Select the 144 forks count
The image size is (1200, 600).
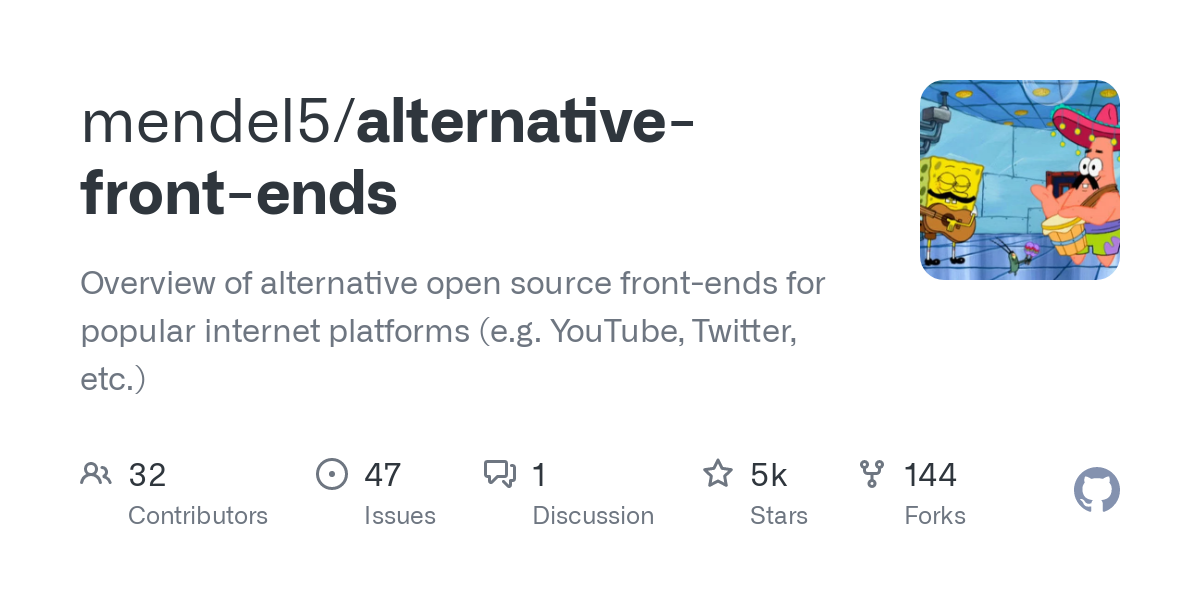click(x=931, y=475)
